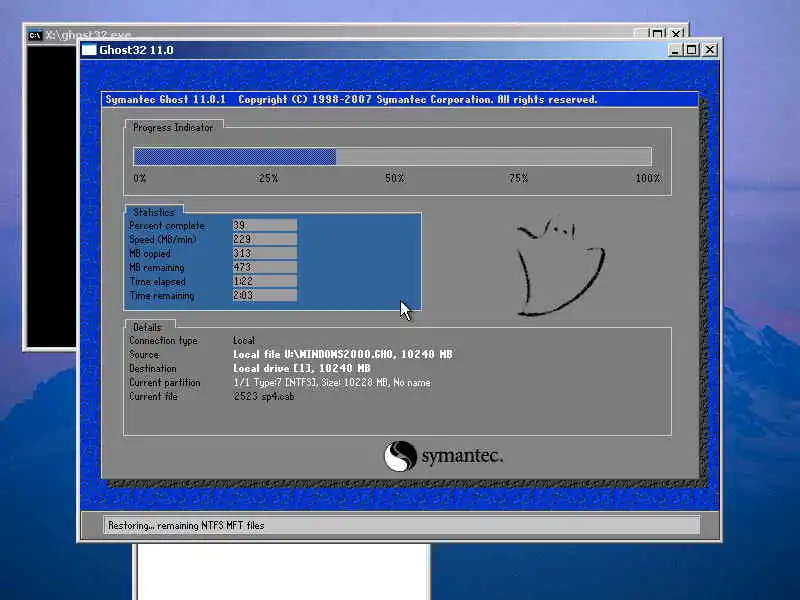Click the Statistics group label
The height and width of the screenshot is (600, 800).
tap(154, 212)
